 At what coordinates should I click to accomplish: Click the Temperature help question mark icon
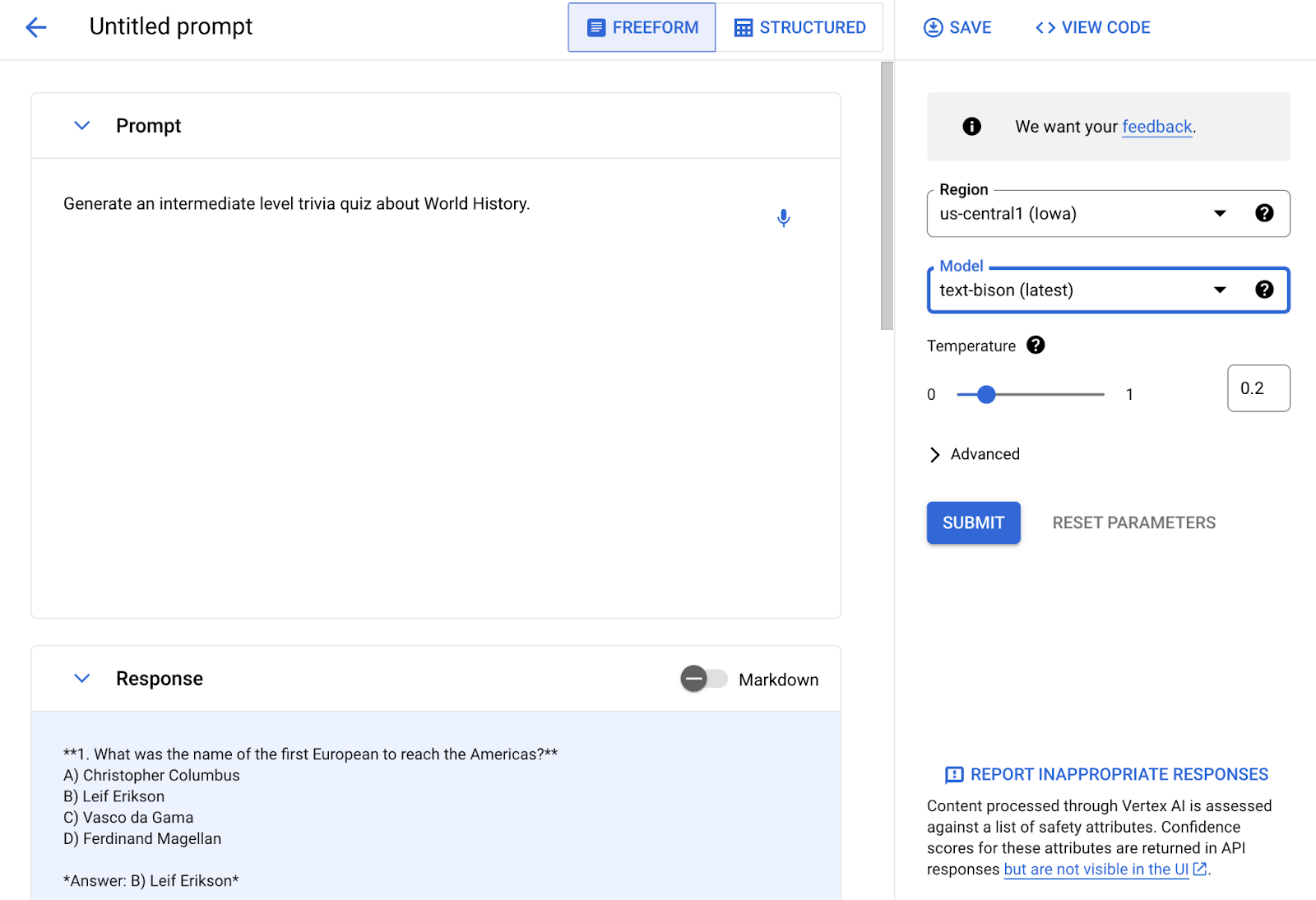(x=1036, y=346)
